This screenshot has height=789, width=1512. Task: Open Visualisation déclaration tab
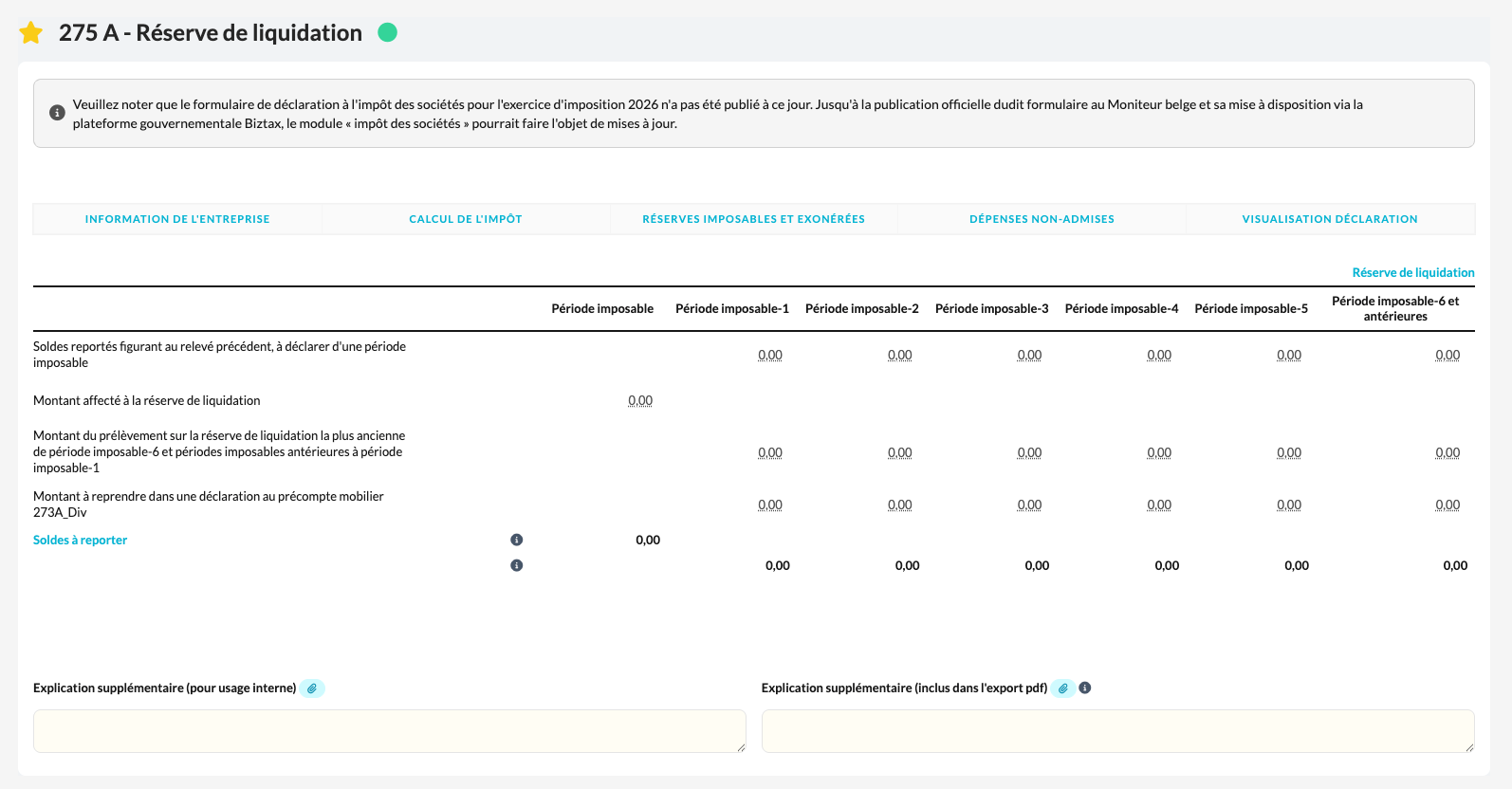point(1330,219)
